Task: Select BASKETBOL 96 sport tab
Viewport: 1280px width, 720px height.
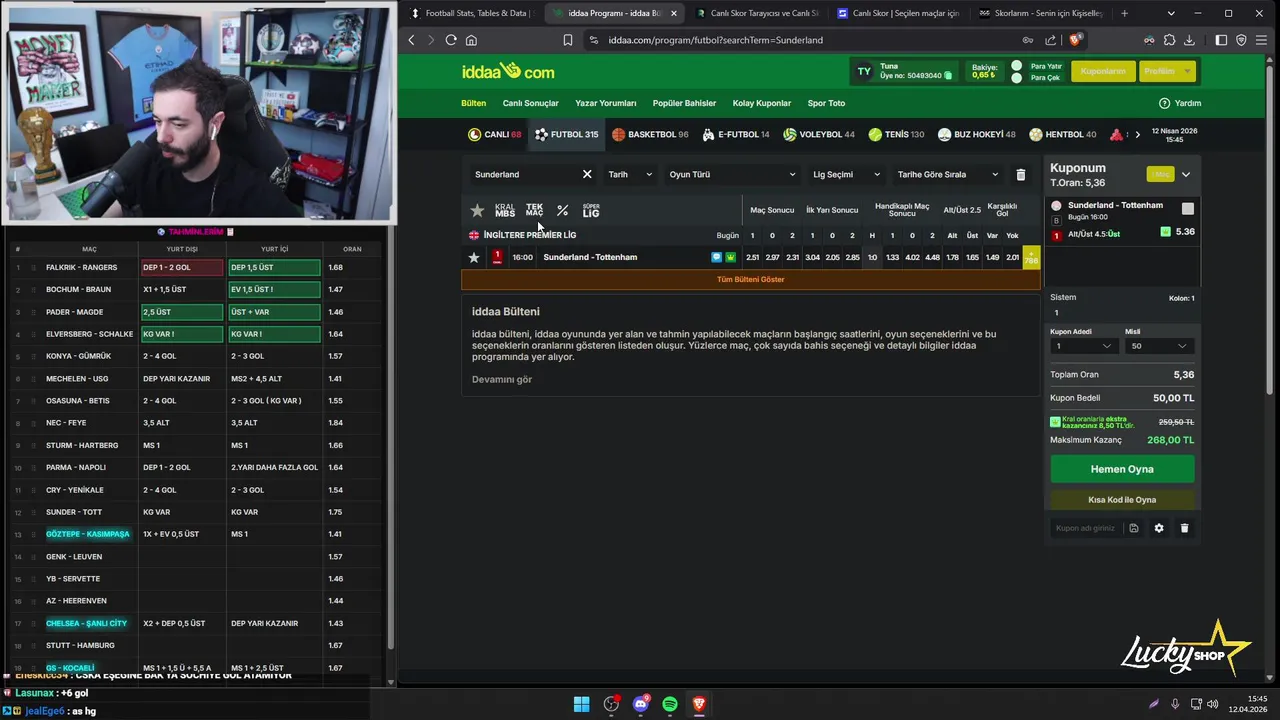Action: tap(650, 134)
